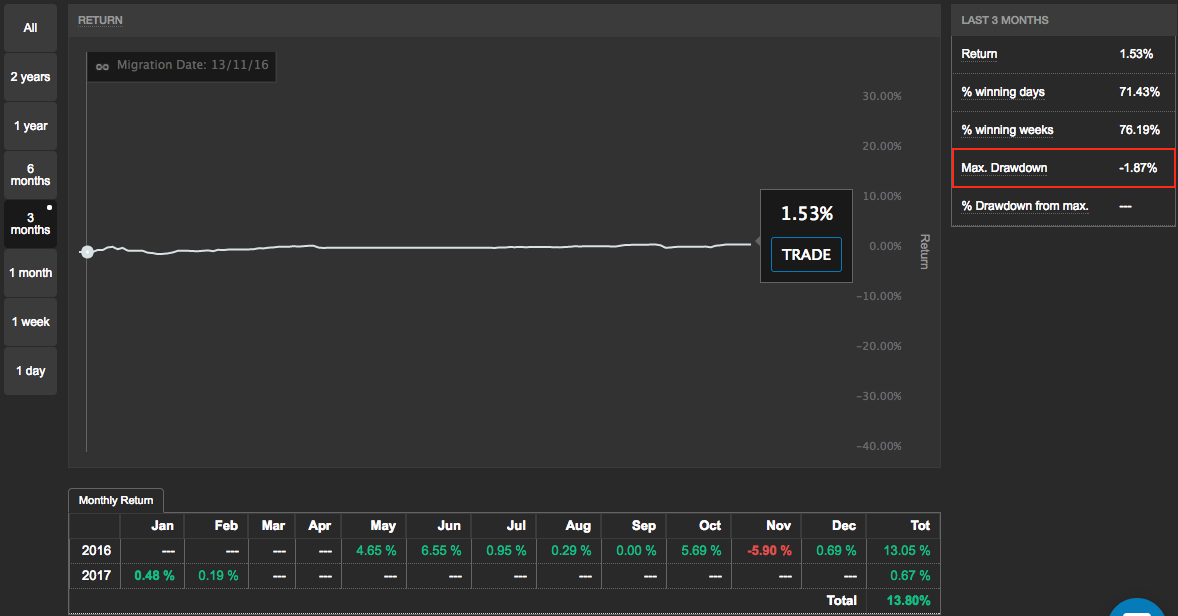
Task: Show returns for 1 week
Action: 30,322
